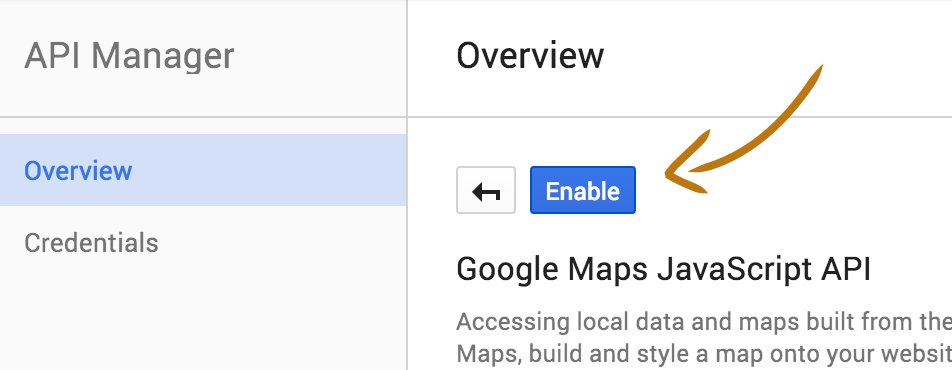Click the API Manager header title
This screenshot has height=370, width=952.
coord(129,56)
